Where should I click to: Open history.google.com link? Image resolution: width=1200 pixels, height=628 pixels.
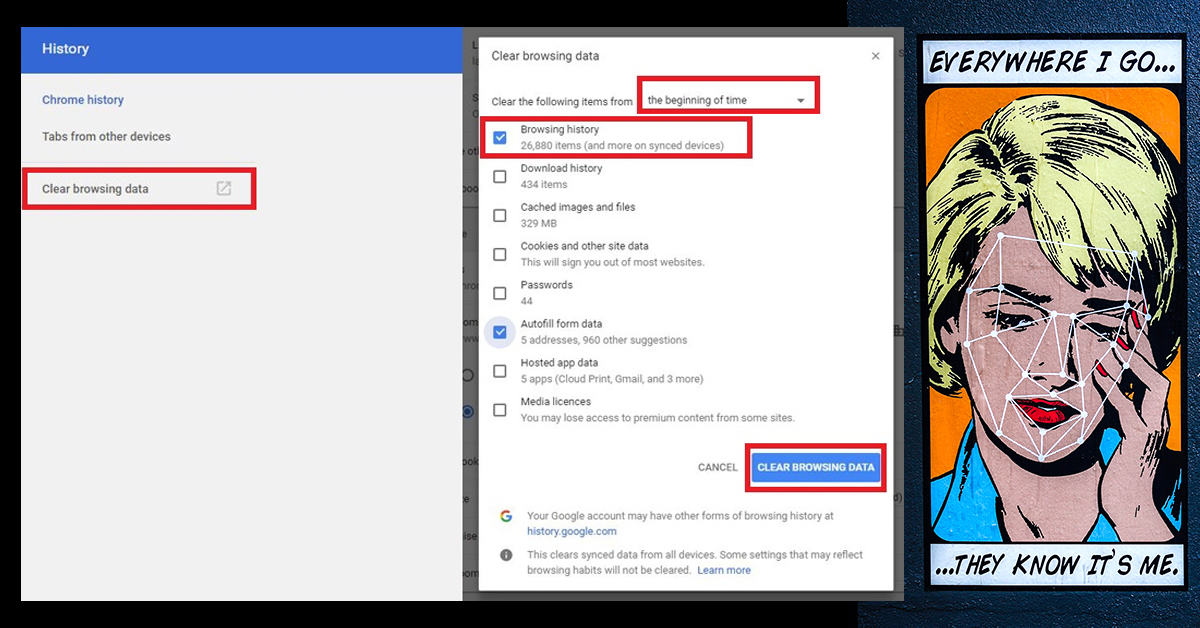572,531
